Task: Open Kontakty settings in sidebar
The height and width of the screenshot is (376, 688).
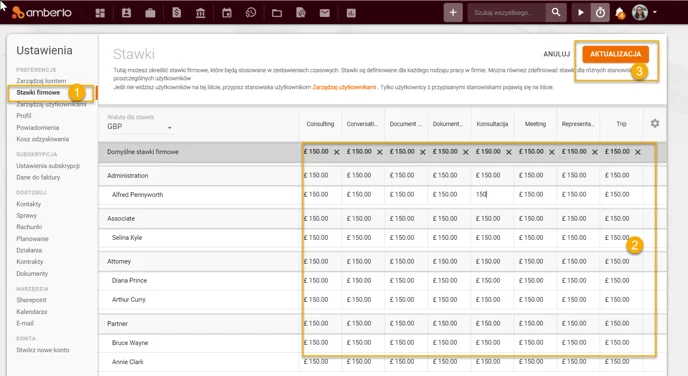Action: (29, 204)
